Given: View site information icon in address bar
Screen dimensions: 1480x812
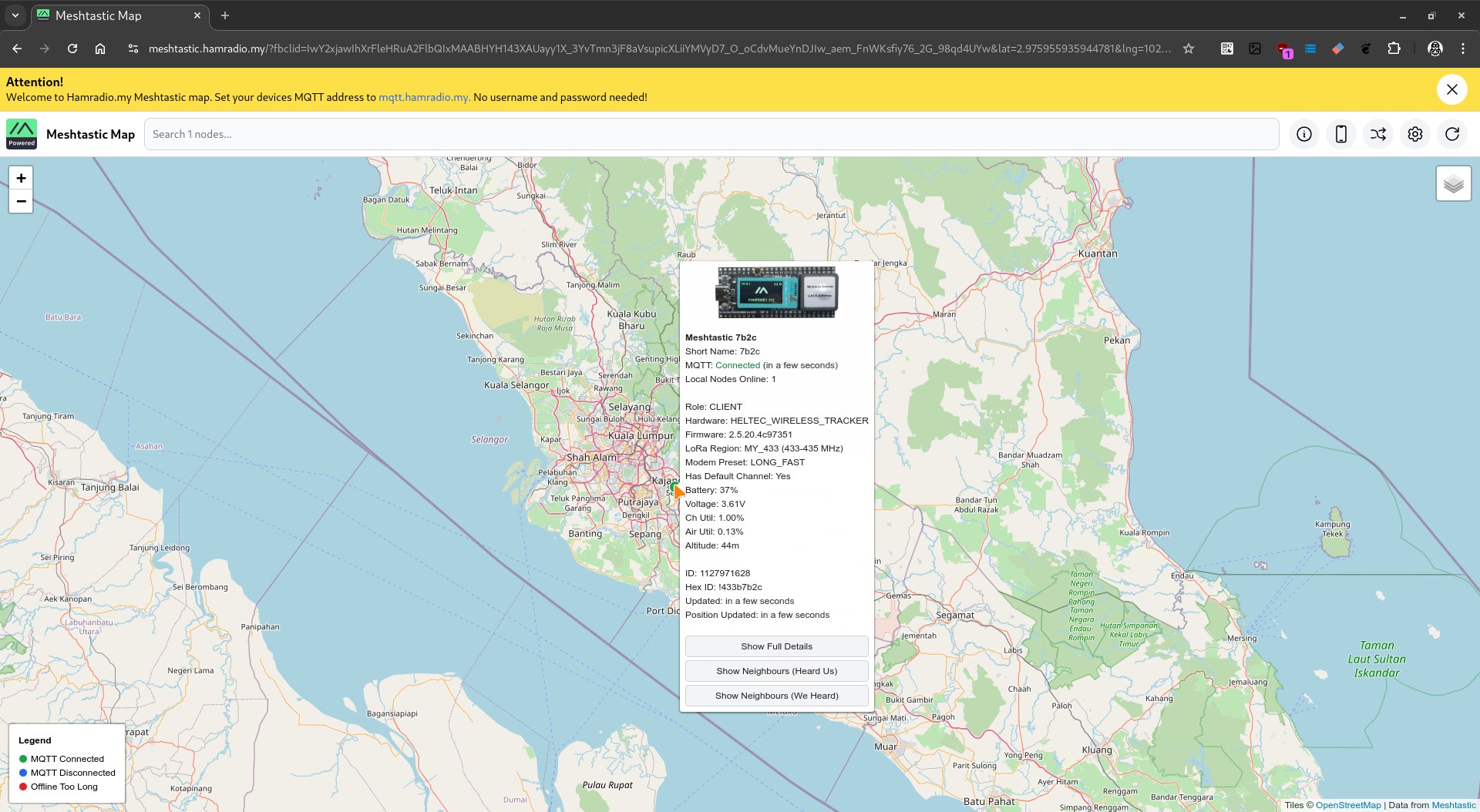Looking at the screenshot, I should (x=133, y=49).
